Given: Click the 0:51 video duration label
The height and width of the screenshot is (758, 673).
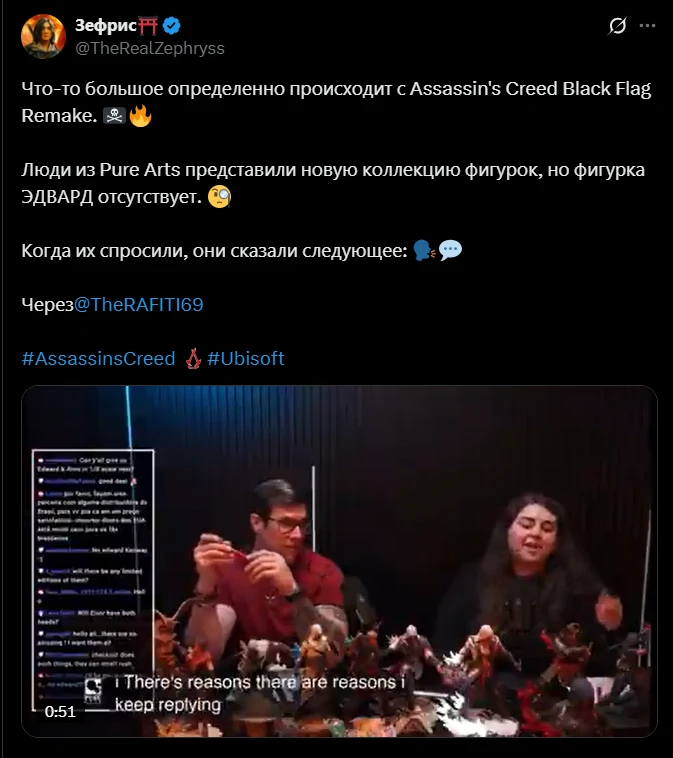Looking at the screenshot, I should (60, 712).
